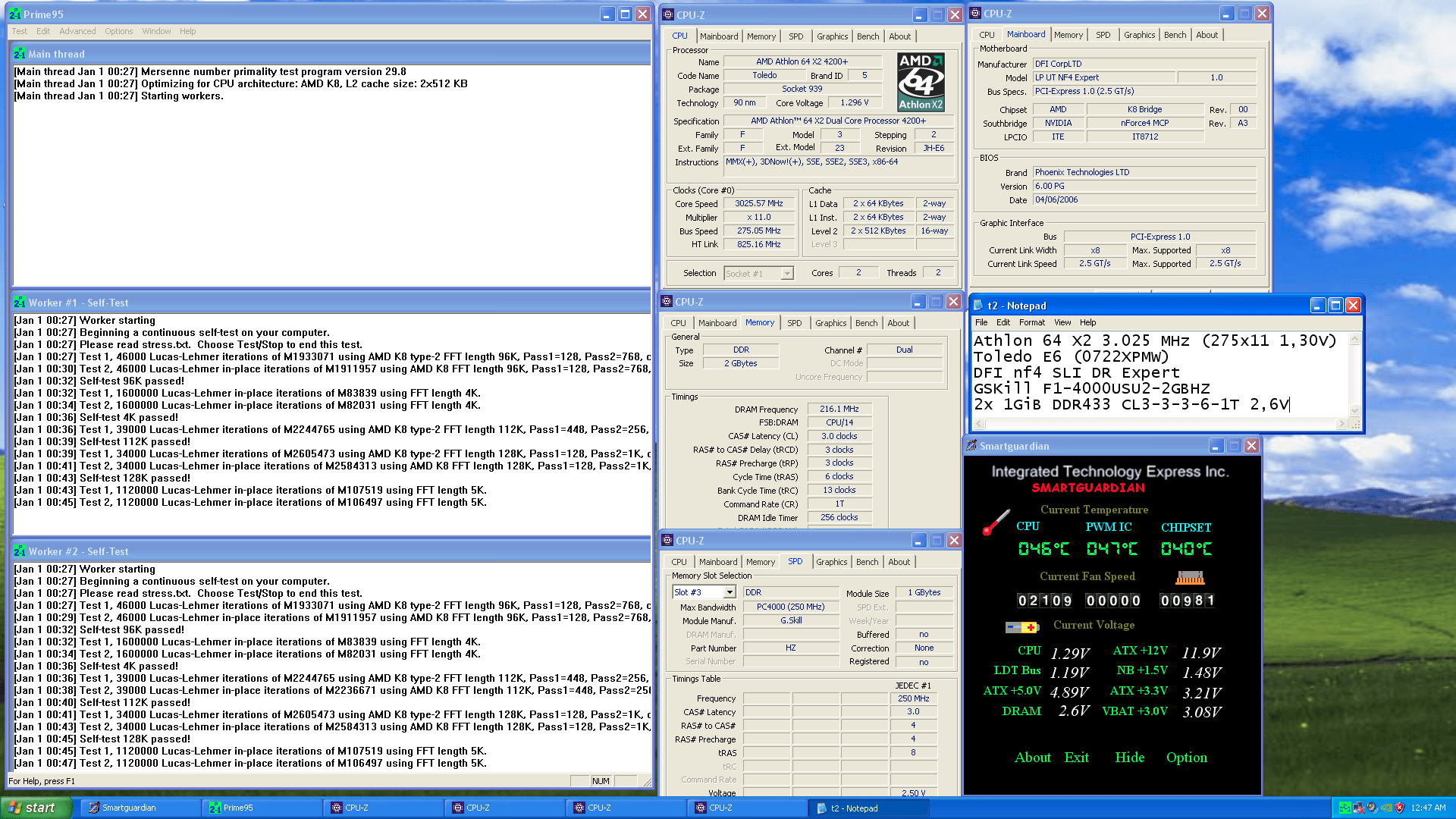Viewport: 1456px width, 819px height.
Task: Select the Bench tab in the CPU window
Action: pyautogui.click(x=868, y=36)
